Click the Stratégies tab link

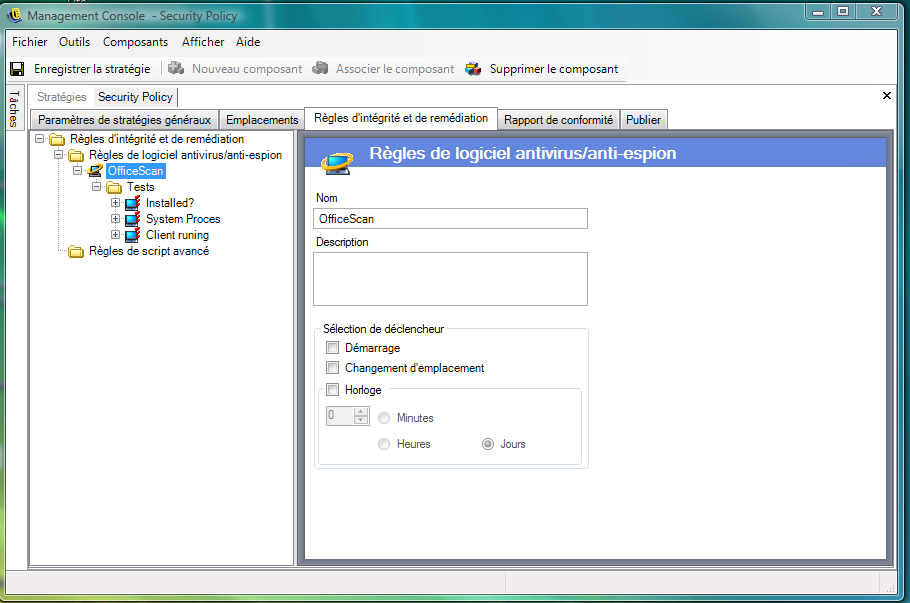pyautogui.click(x=62, y=97)
